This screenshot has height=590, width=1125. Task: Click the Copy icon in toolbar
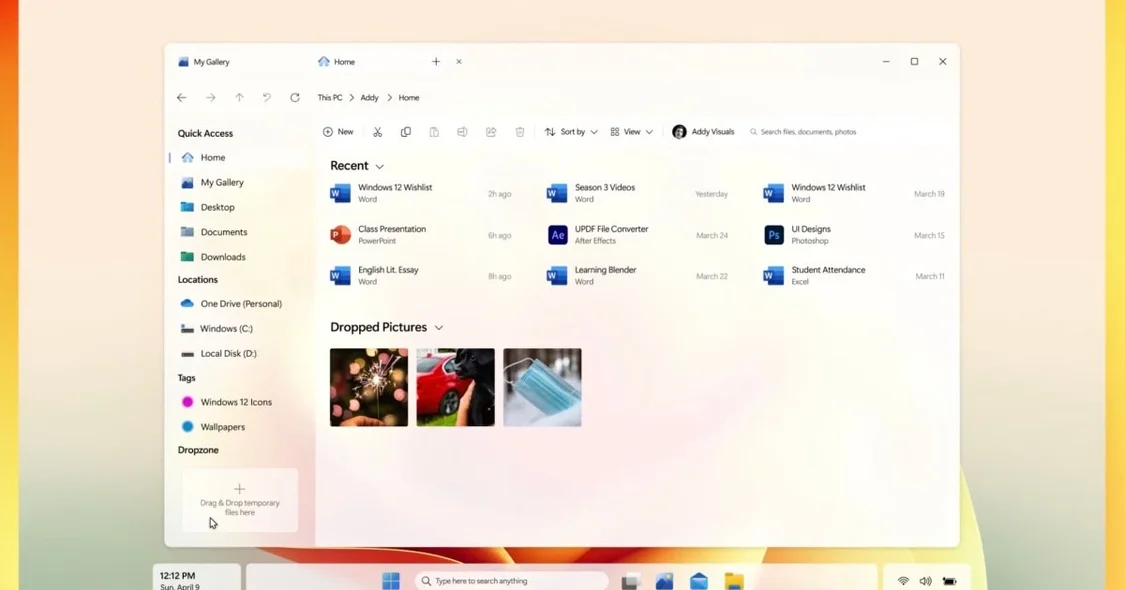405,132
